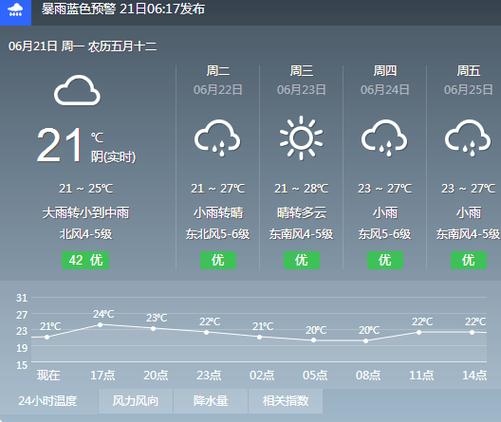Click 周三's 东南风4-5级 wind text
Screen dimensions: 501x422
(301, 234)
